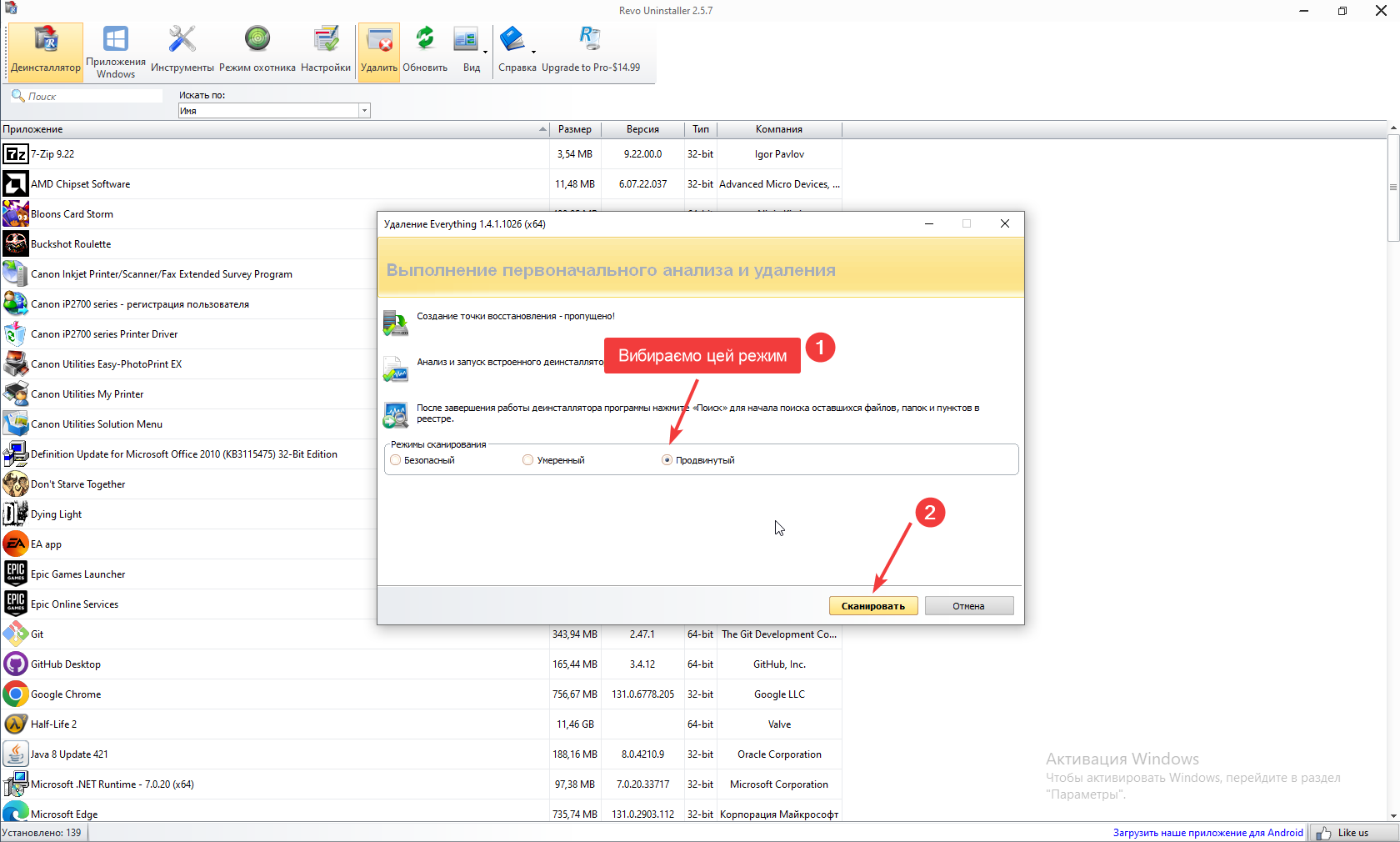
Task: Minimize the Удаление Everything dialog
Action: coord(929,223)
